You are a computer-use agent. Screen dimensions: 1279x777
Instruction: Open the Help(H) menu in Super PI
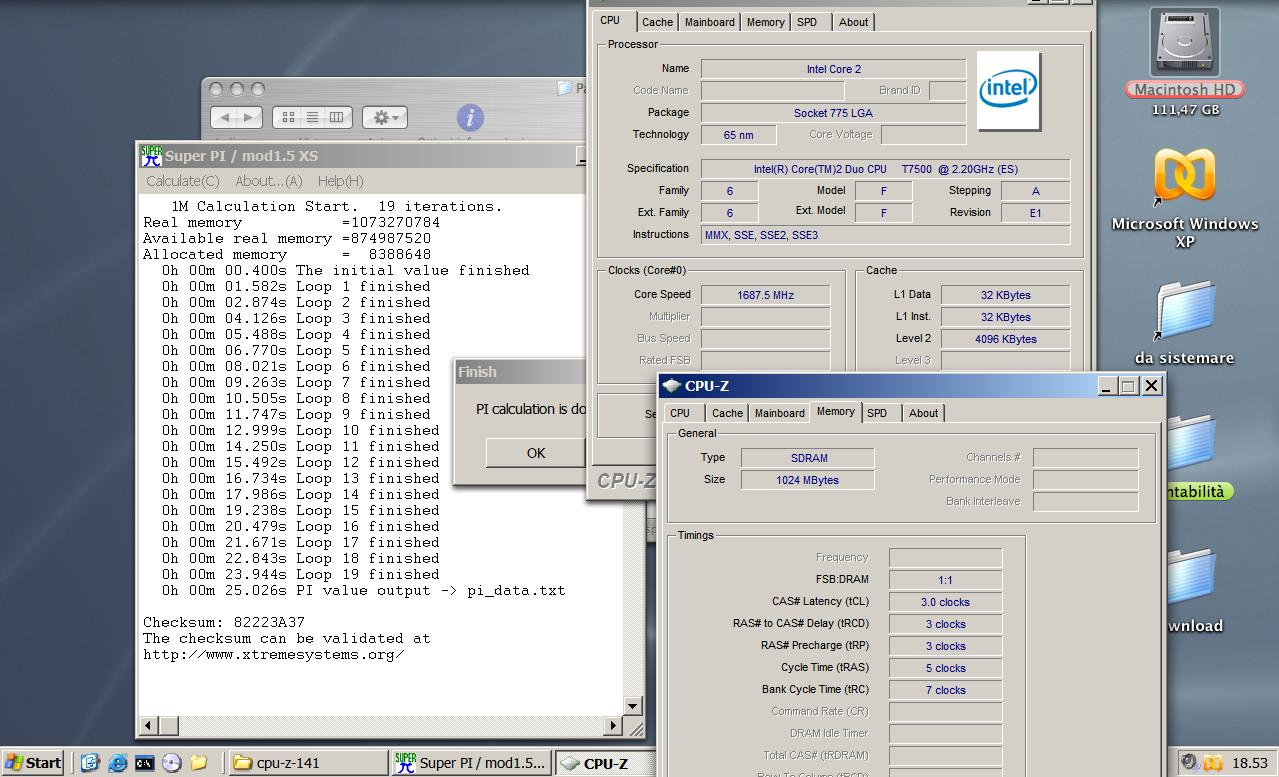point(340,181)
